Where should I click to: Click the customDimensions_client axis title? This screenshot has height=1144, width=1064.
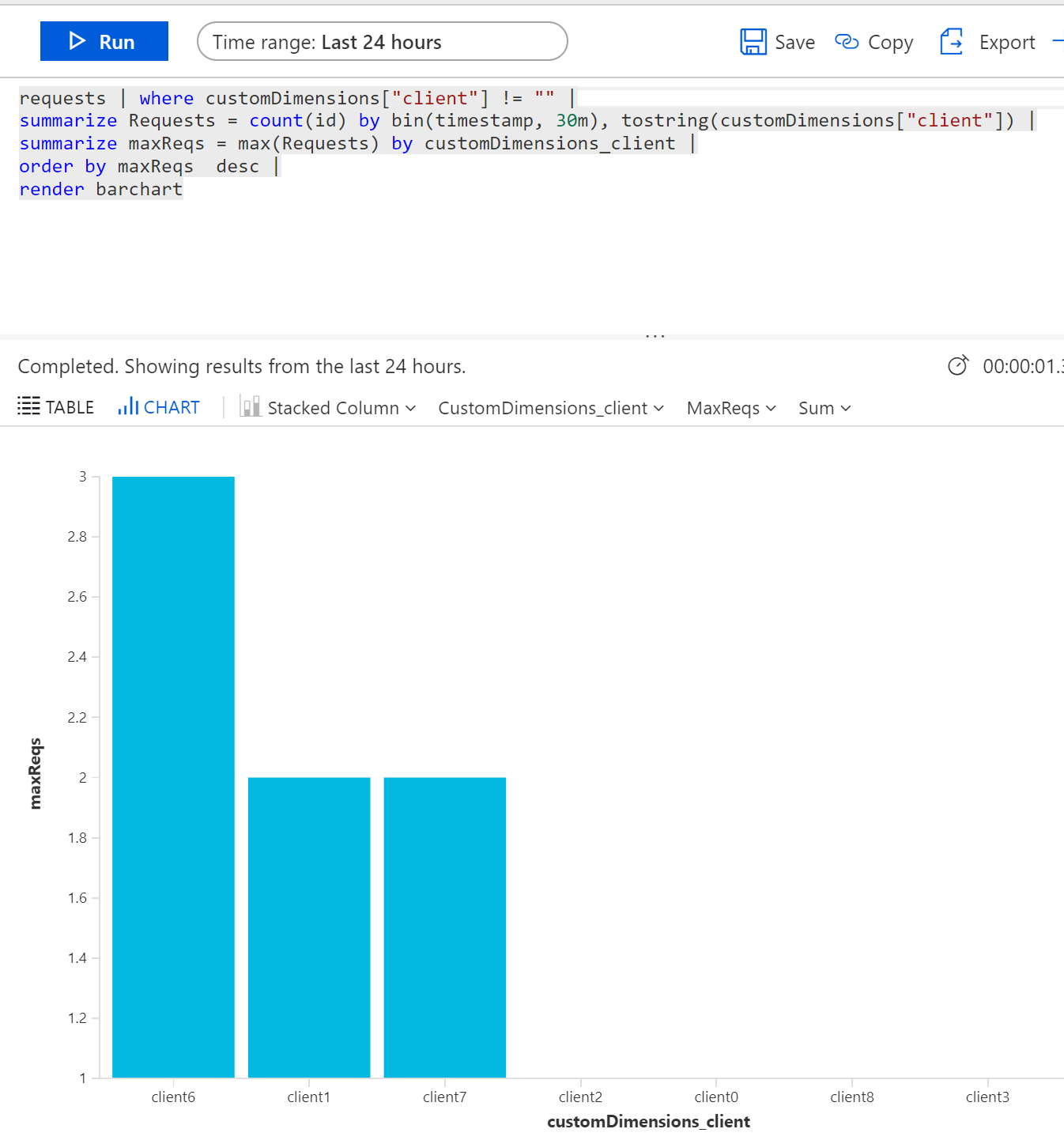[648, 1121]
